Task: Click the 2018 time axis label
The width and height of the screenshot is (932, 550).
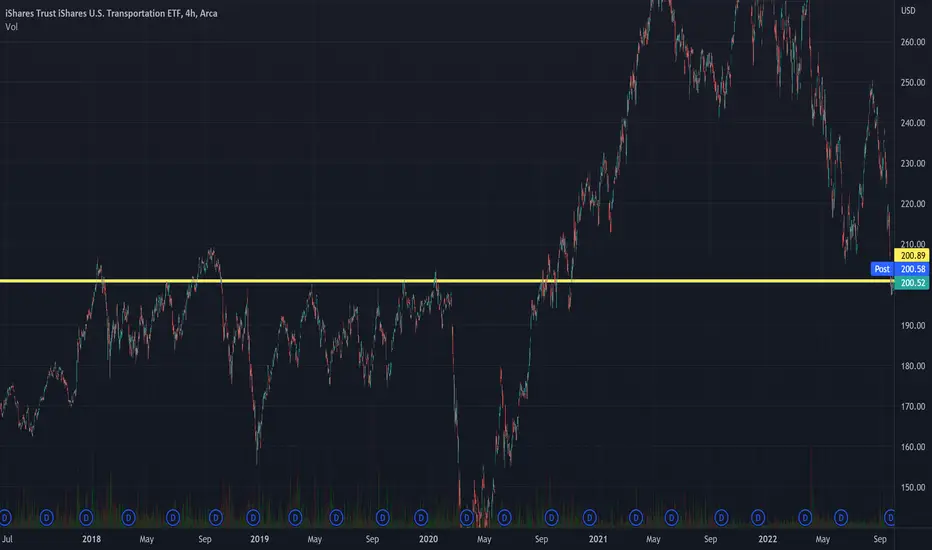Action: 91,539
